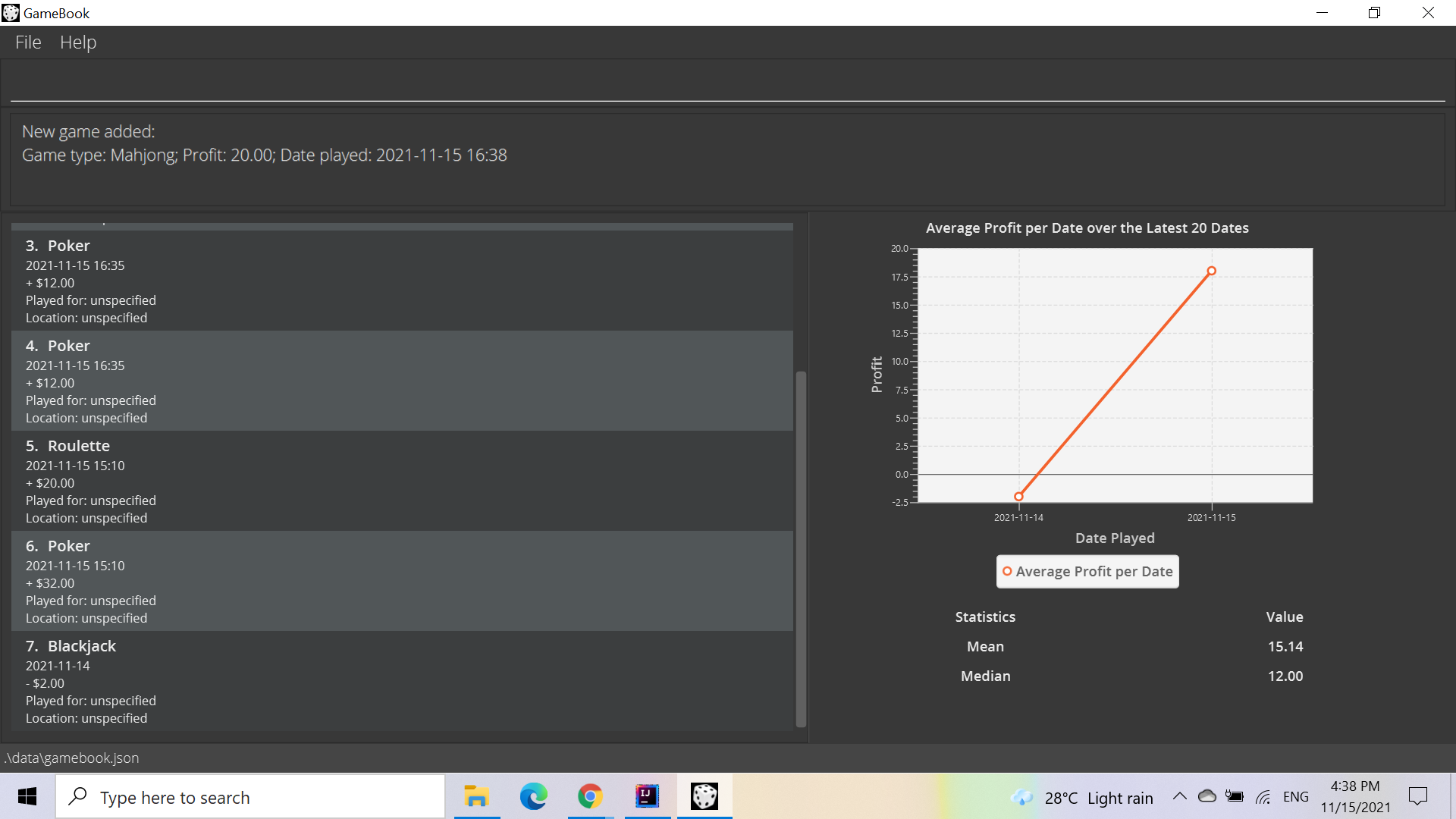1456x819 pixels.
Task: Open the weather widget showing 28°C
Action: tap(1082, 798)
